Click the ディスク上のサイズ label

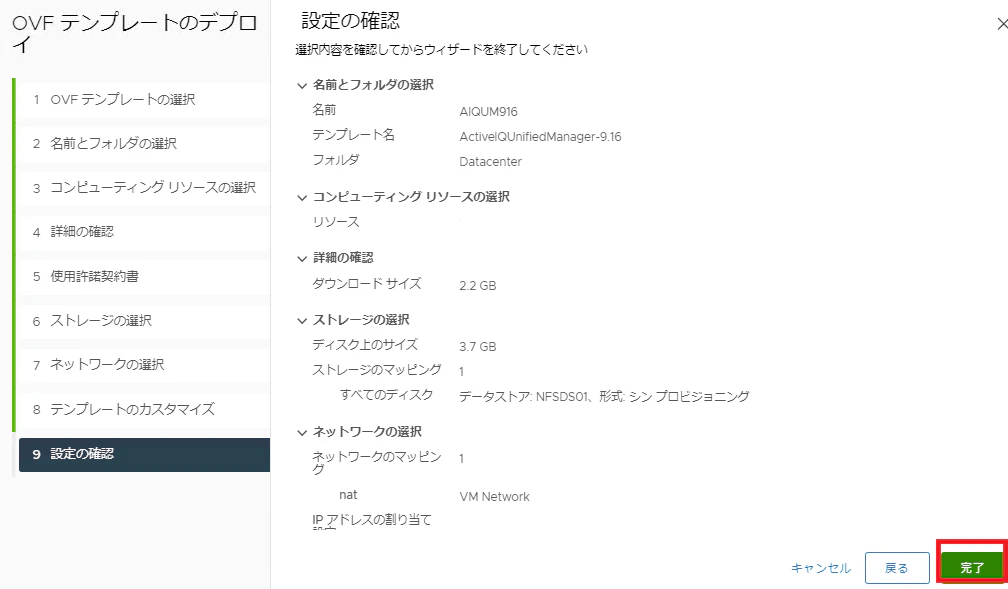(365, 345)
